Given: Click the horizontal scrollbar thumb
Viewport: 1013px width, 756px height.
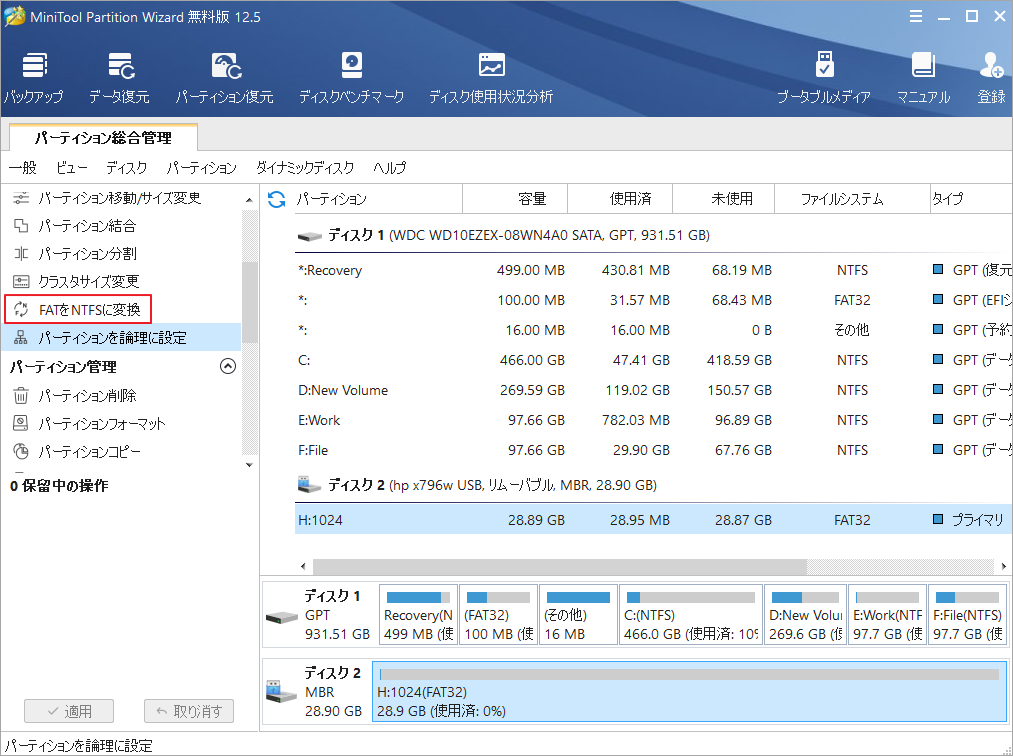Looking at the screenshot, I should (x=559, y=567).
